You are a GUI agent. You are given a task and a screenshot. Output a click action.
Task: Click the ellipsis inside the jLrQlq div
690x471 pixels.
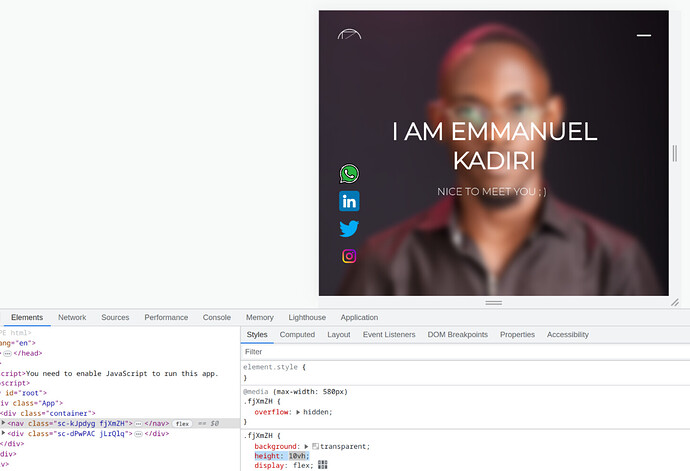point(138,434)
